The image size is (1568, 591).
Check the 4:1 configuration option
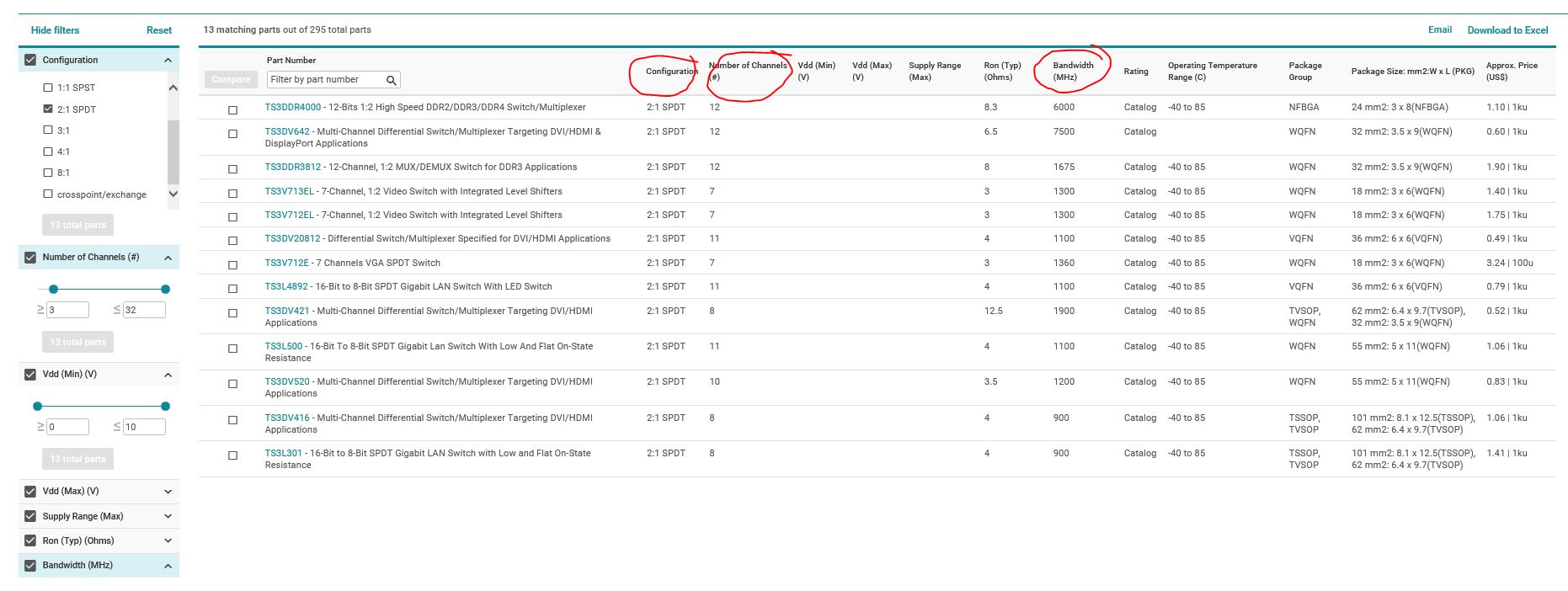click(48, 152)
